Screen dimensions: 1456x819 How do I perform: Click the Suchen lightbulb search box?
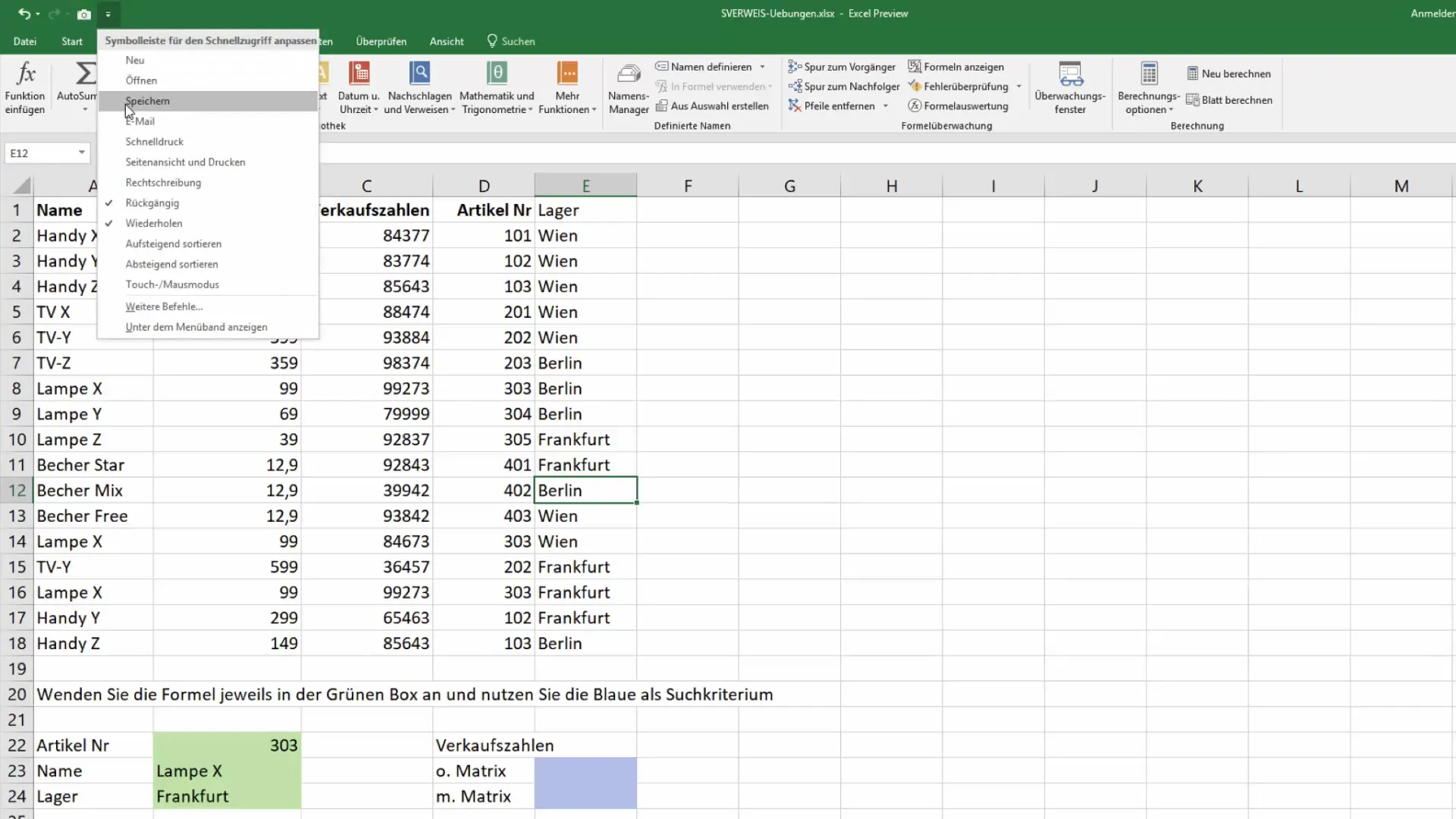pyautogui.click(x=511, y=41)
